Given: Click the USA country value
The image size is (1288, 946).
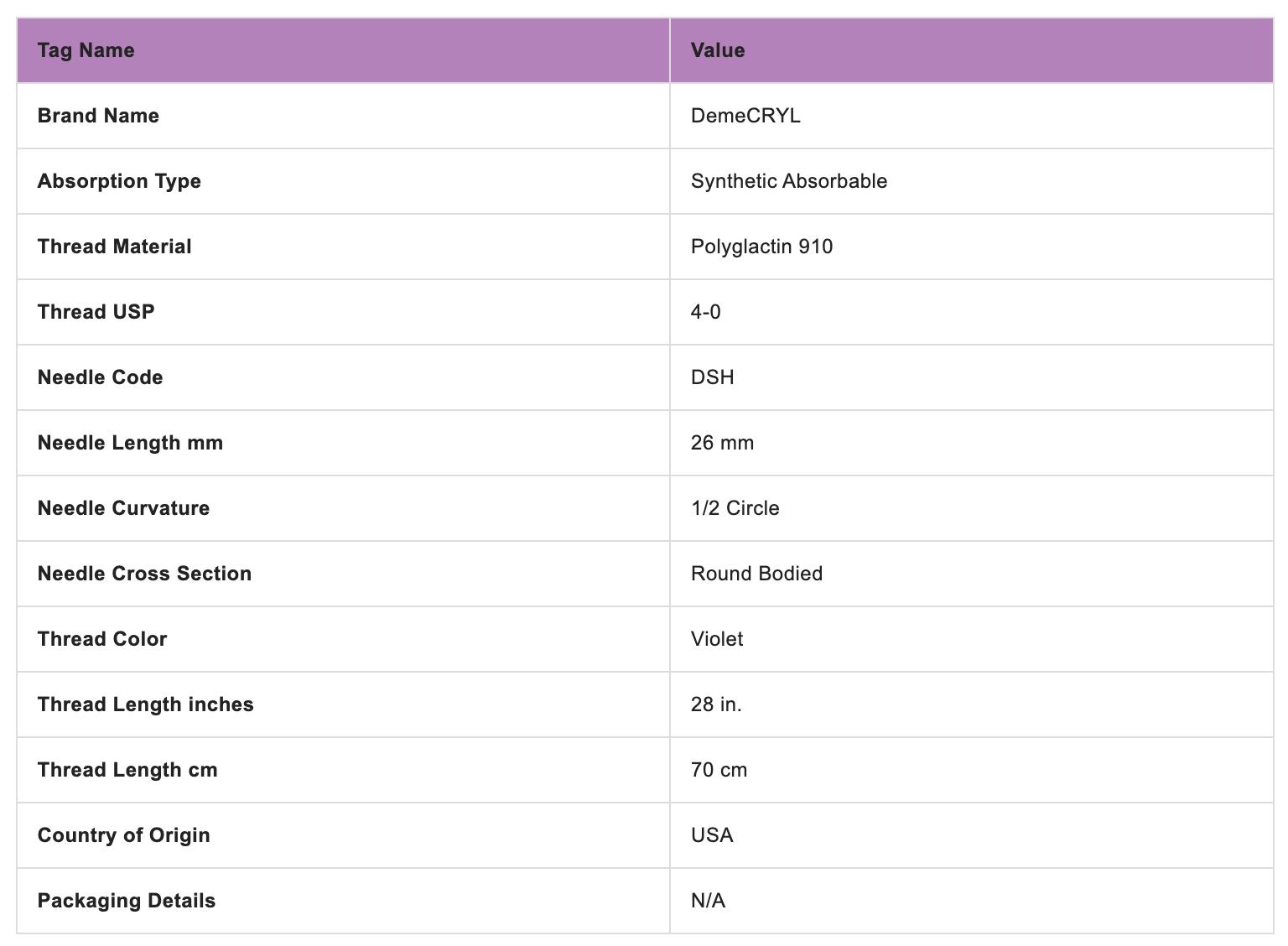Looking at the screenshot, I should pos(712,835).
